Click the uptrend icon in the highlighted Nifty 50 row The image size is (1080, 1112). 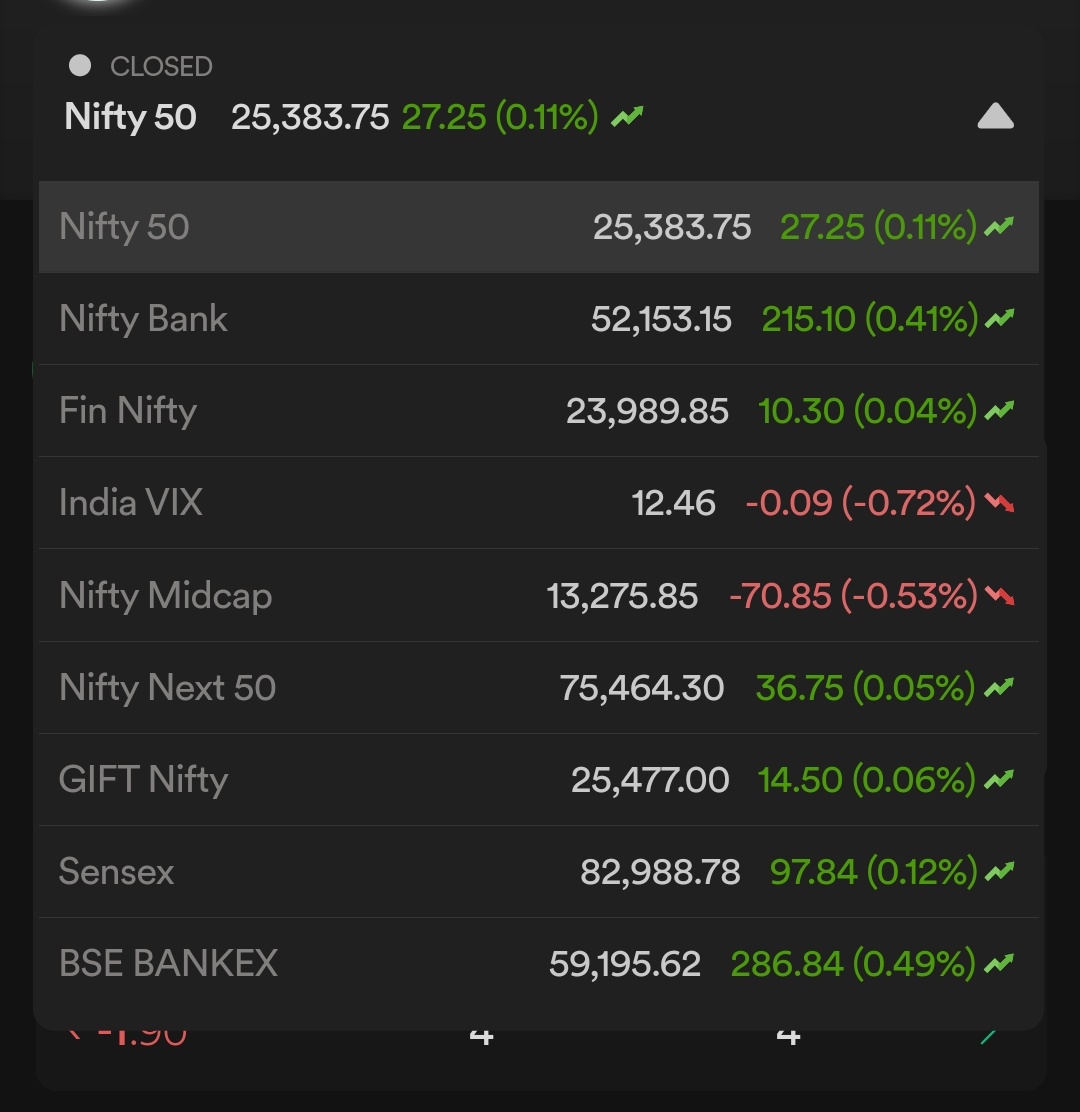pyautogui.click(x=999, y=227)
